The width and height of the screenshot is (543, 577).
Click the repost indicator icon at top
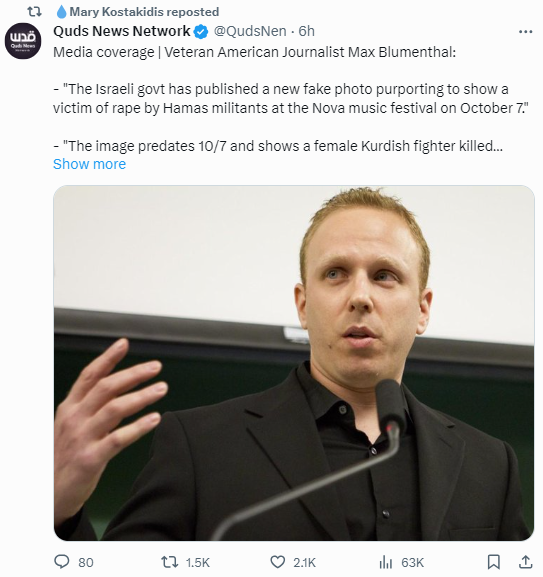click(35, 12)
